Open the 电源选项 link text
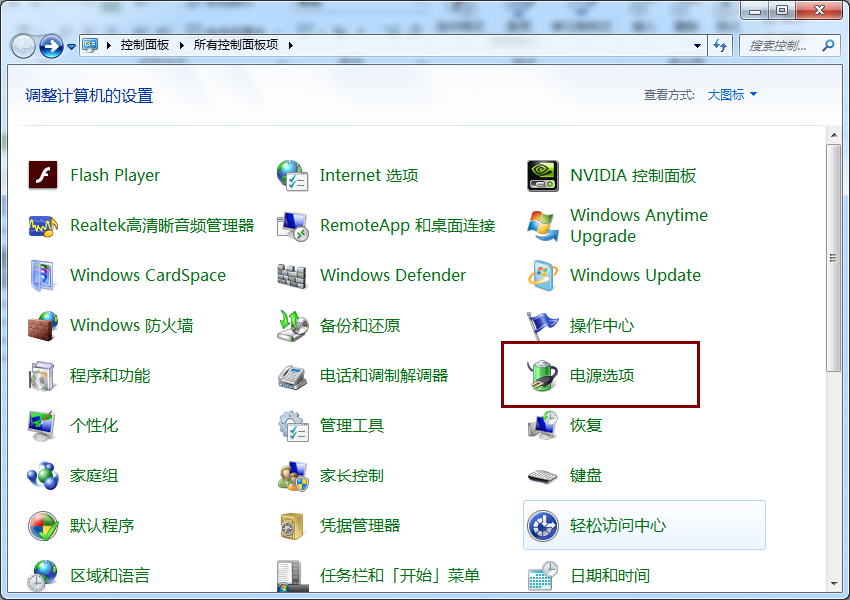This screenshot has width=850, height=600. tap(602, 376)
